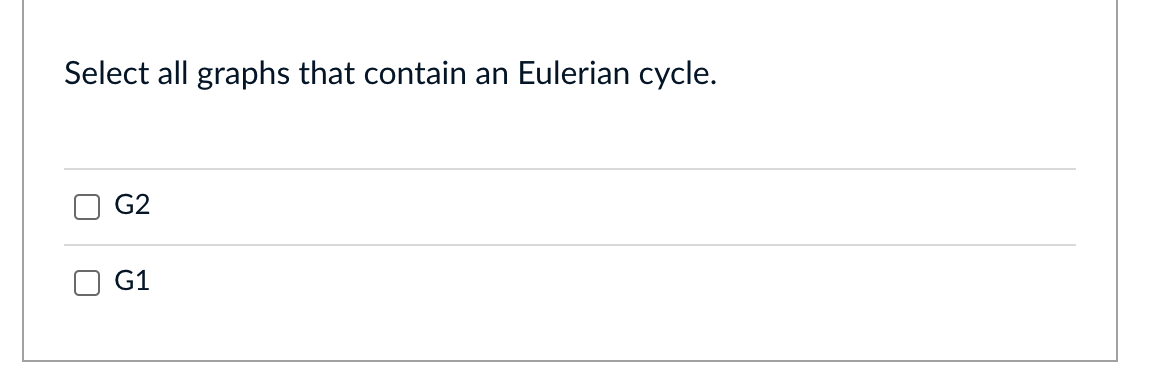Check the G1 checkbox
This screenshot has height=372, width=1154.
87,282
